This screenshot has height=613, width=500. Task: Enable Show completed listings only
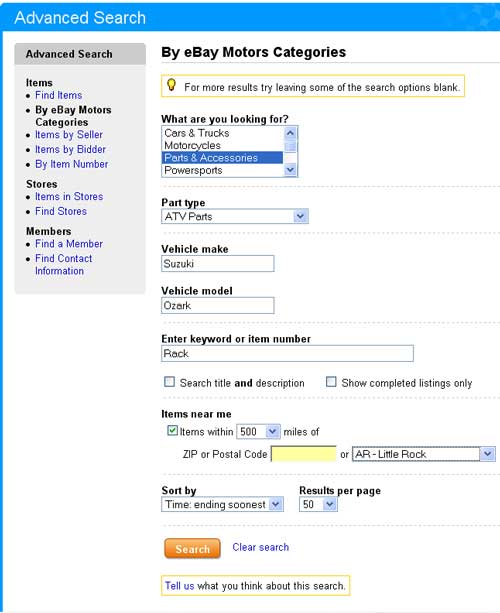point(331,382)
